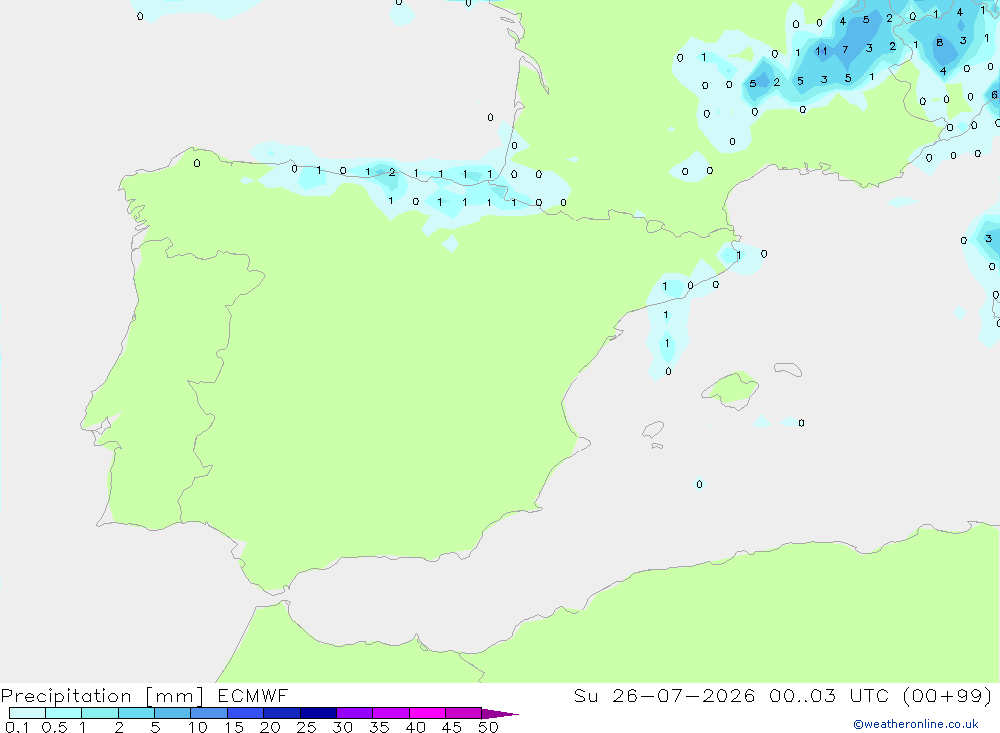Viewport: 1000px width, 733px height.
Task: Click the '50' legend scale label
Action: [x=488, y=727]
